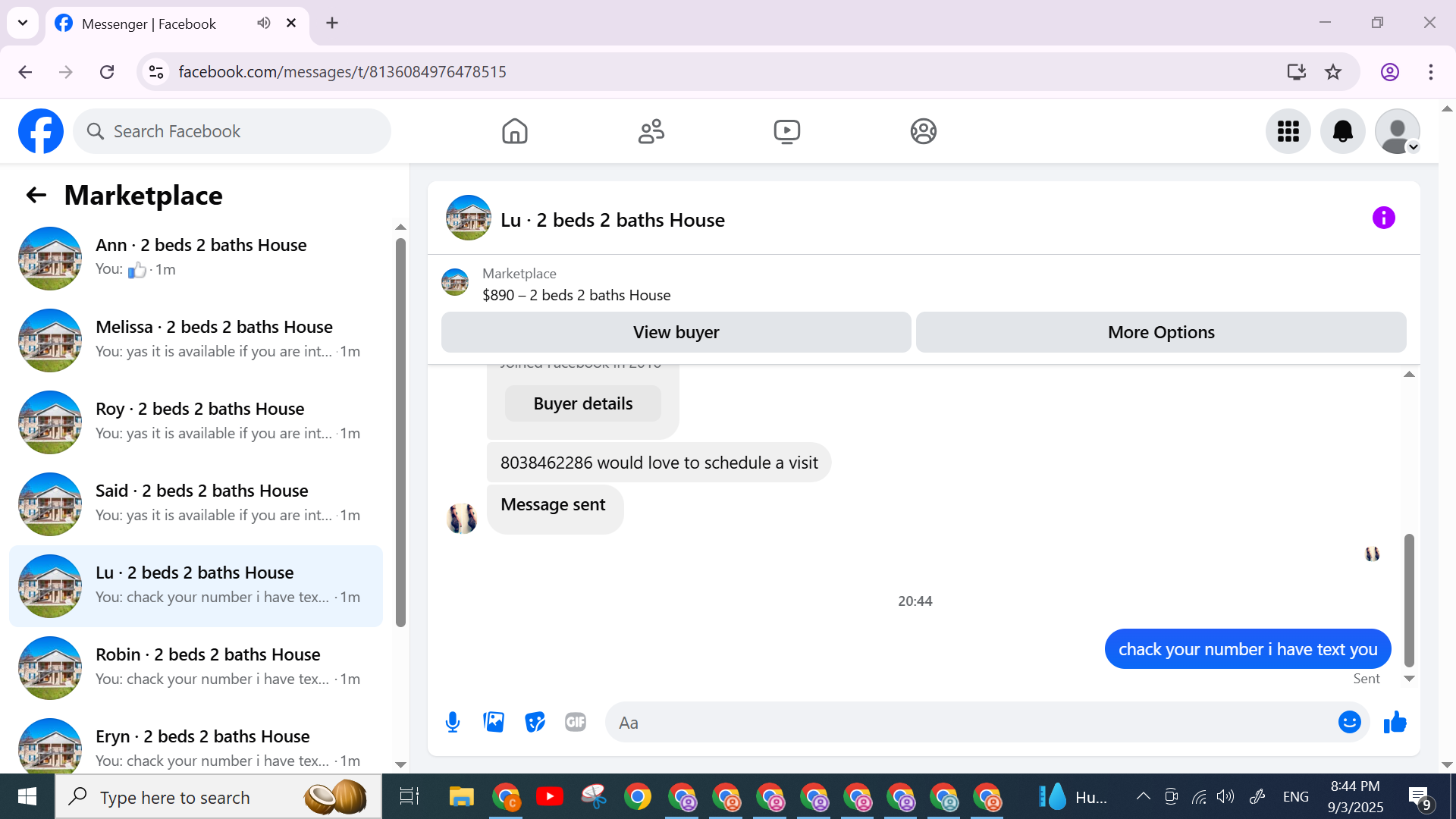
Task: Bookmark this page with star icon
Action: 1333,72
